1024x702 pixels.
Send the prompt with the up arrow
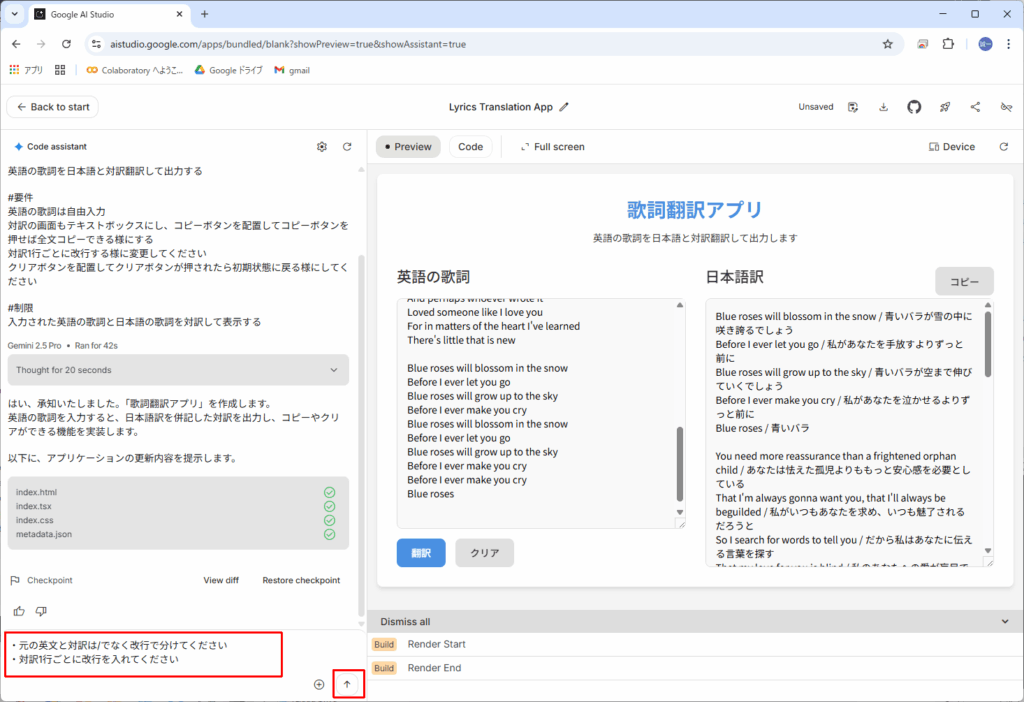347,684
